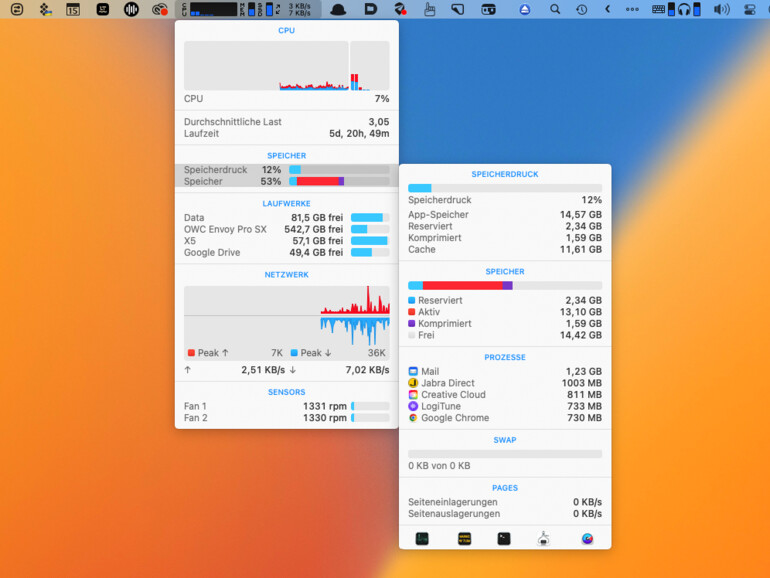The image size is (770, 578).
Task: Select the OWC Envoy Pro SX drive row
Action: 286,229
